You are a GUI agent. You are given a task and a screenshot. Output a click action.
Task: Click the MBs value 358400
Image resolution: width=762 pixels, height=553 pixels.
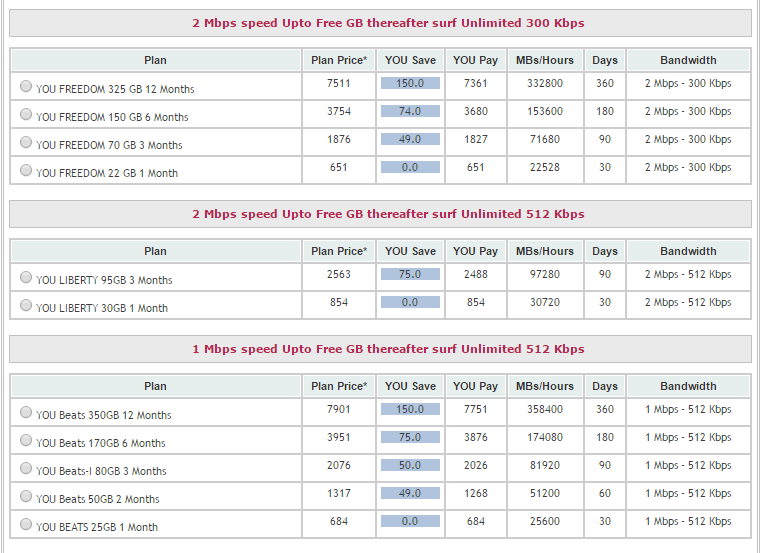click(x=545, y=409)
